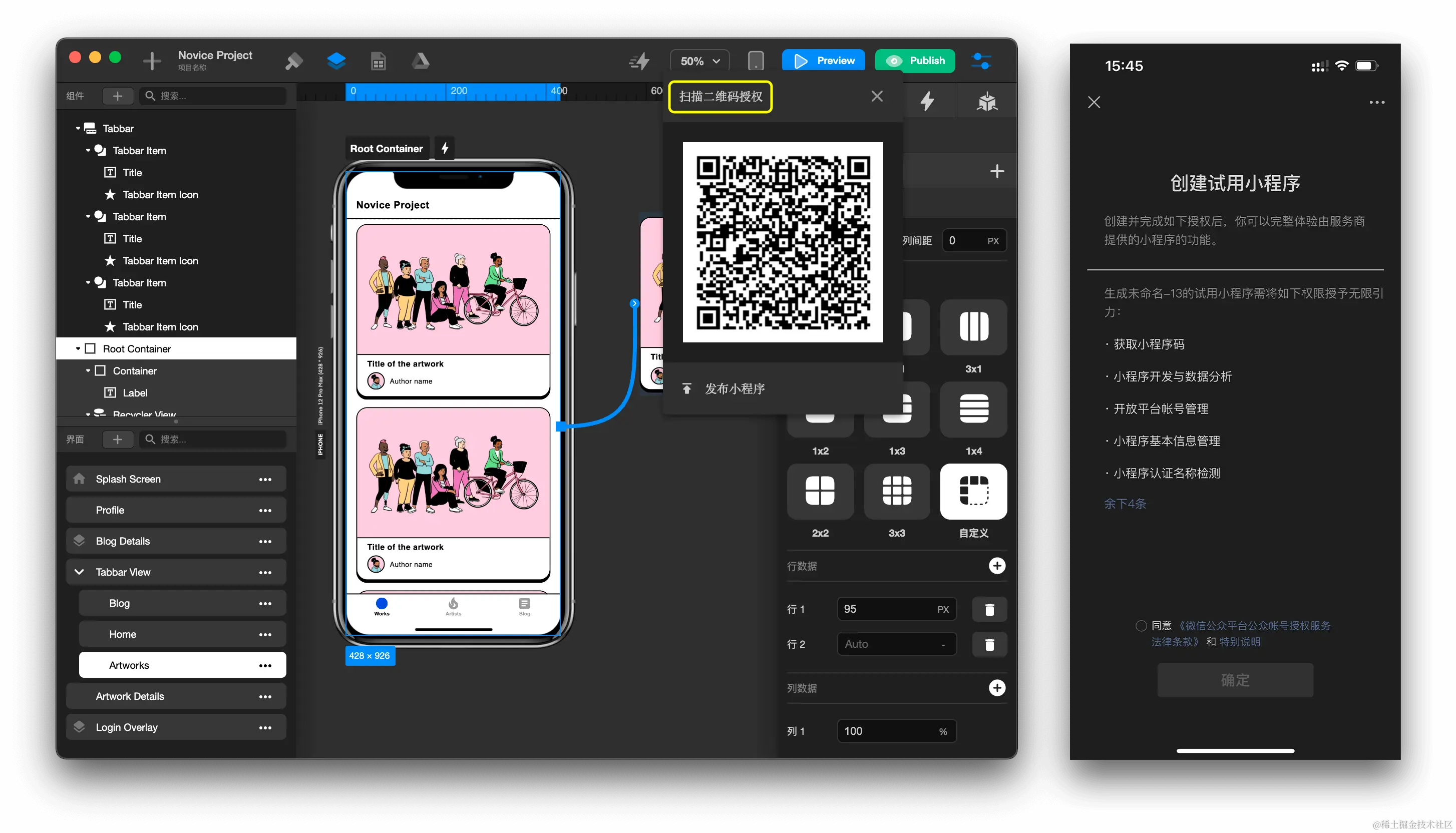Select the 3x3 grid layout option
Screen dimensions: 1456x833
[897, 492]
